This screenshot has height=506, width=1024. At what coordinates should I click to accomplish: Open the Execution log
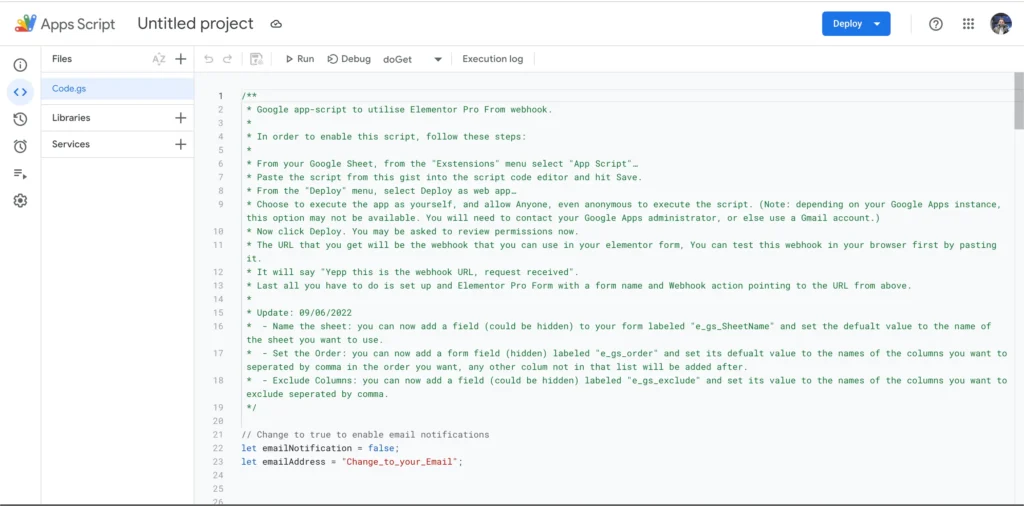(x=492, y=59)
